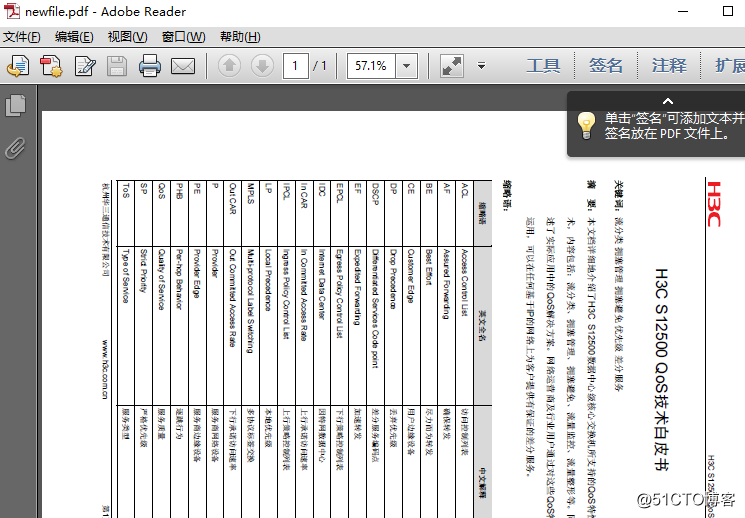
Task: Show attachments paperclip panel icon
Action: tap(16, 148)
